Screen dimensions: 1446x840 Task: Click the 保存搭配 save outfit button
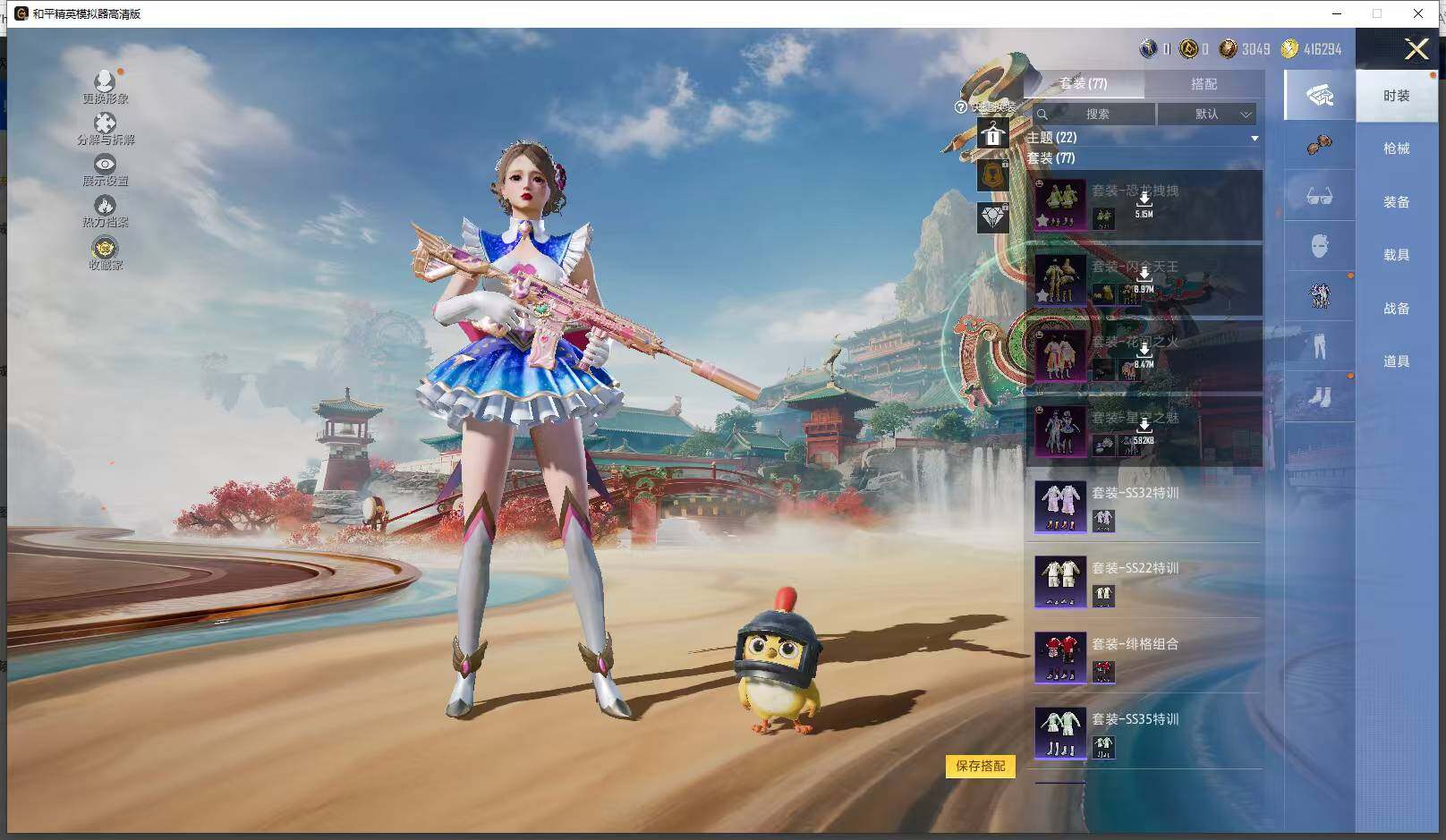(981, 766)
